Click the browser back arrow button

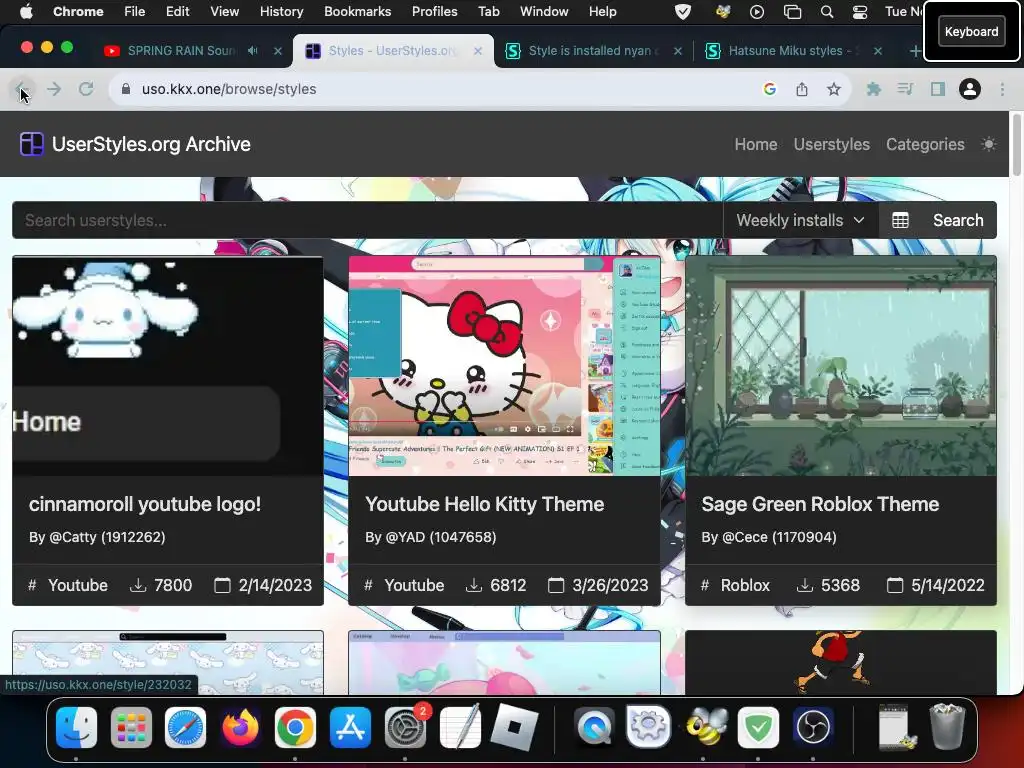[22, 89]
